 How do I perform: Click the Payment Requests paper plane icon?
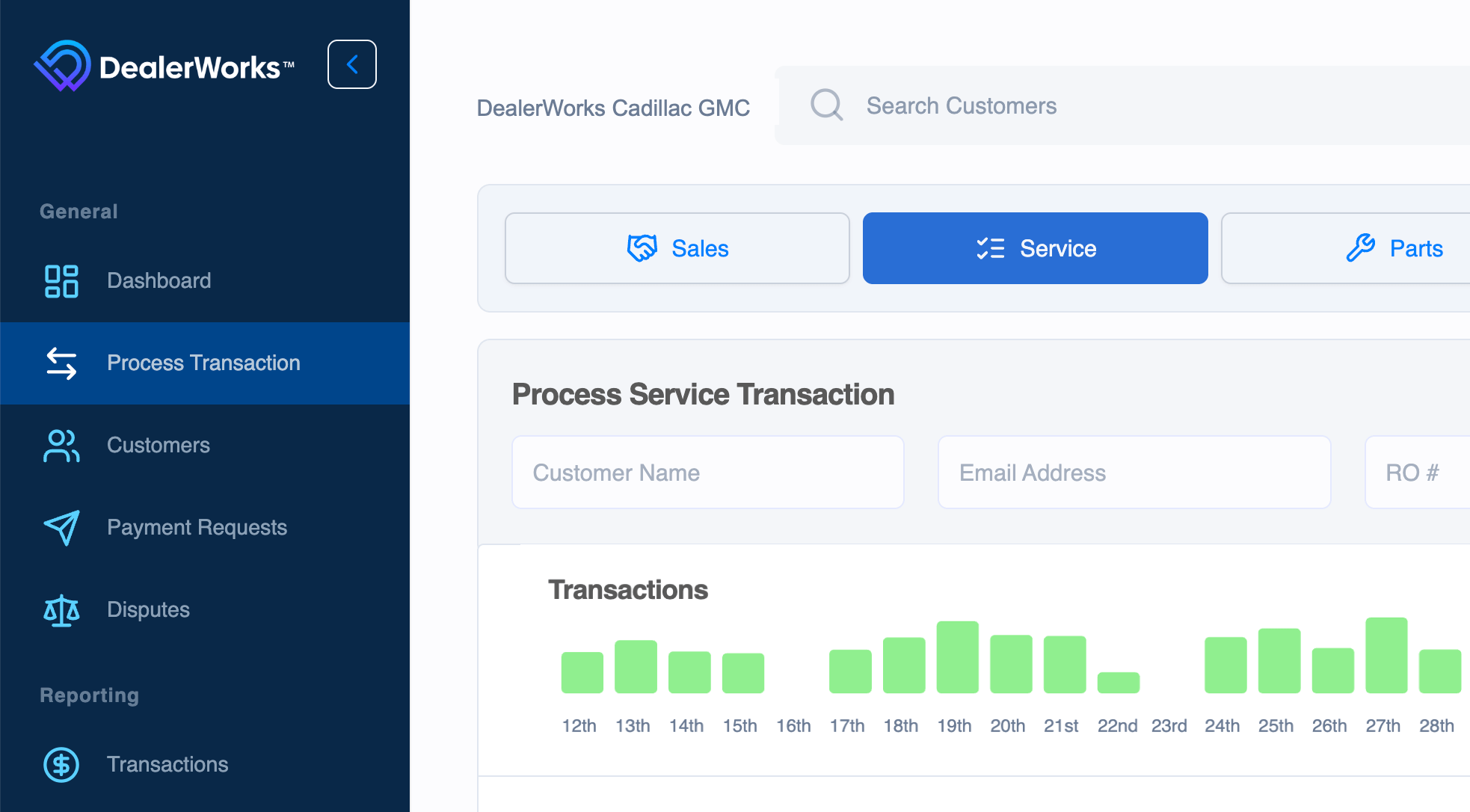(61, 528)
